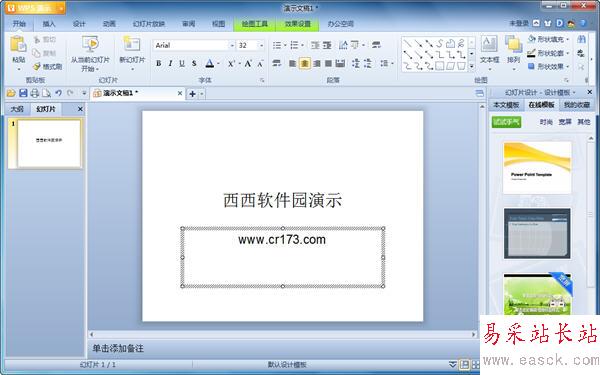Switch to the Outline pane tab
The height and width of the screenshot is (375, 600).
[x=17, y=109]
